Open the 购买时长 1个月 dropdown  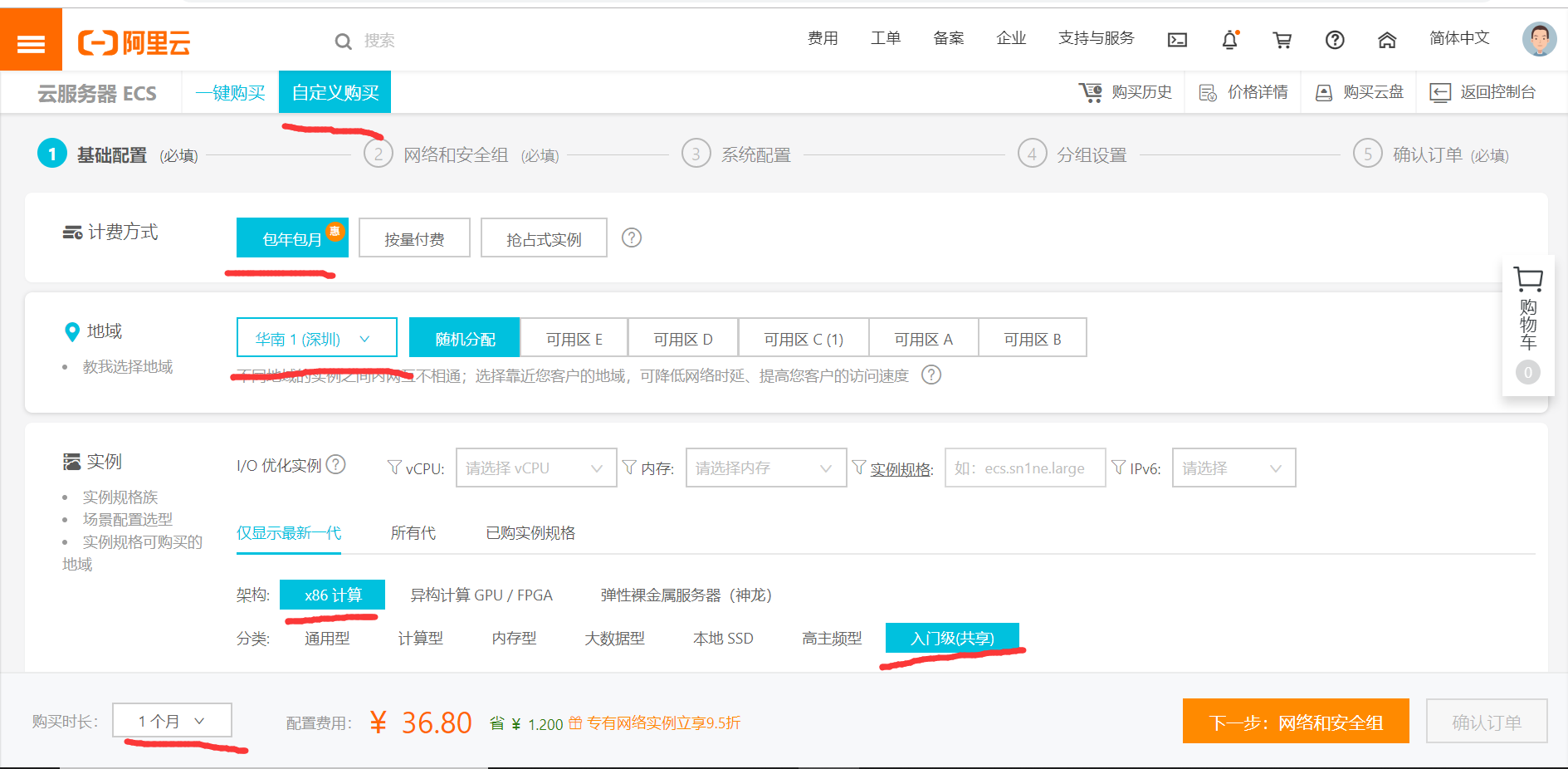[x=172, y=720]
